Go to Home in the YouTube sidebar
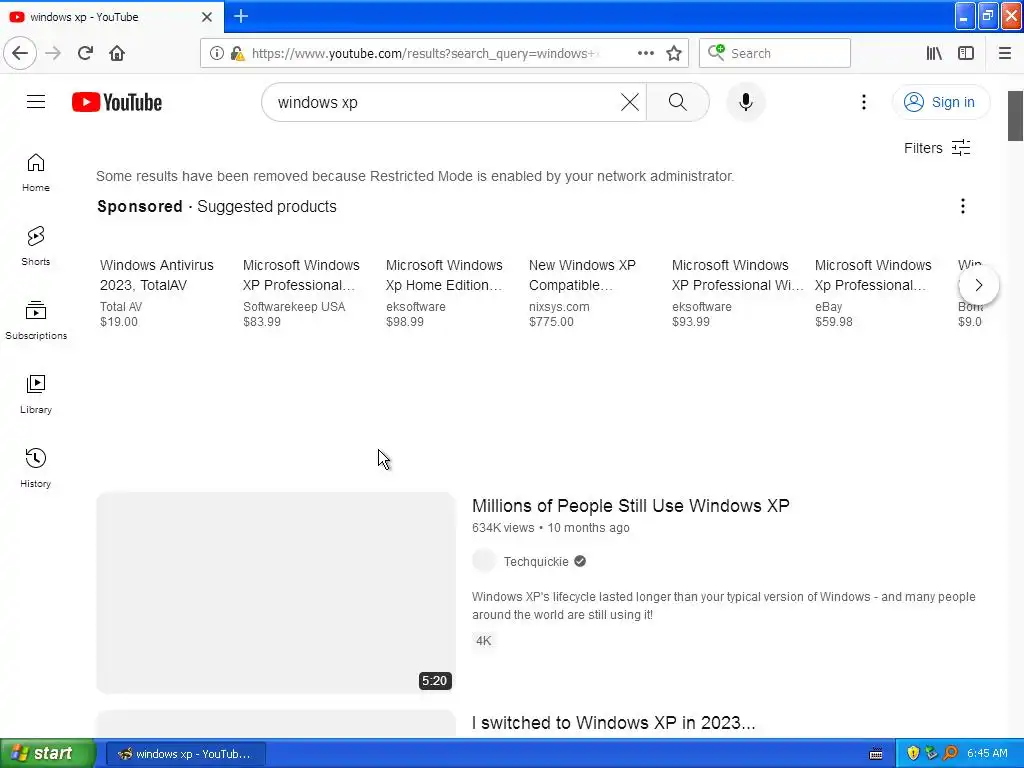 [x=36, y=173]
